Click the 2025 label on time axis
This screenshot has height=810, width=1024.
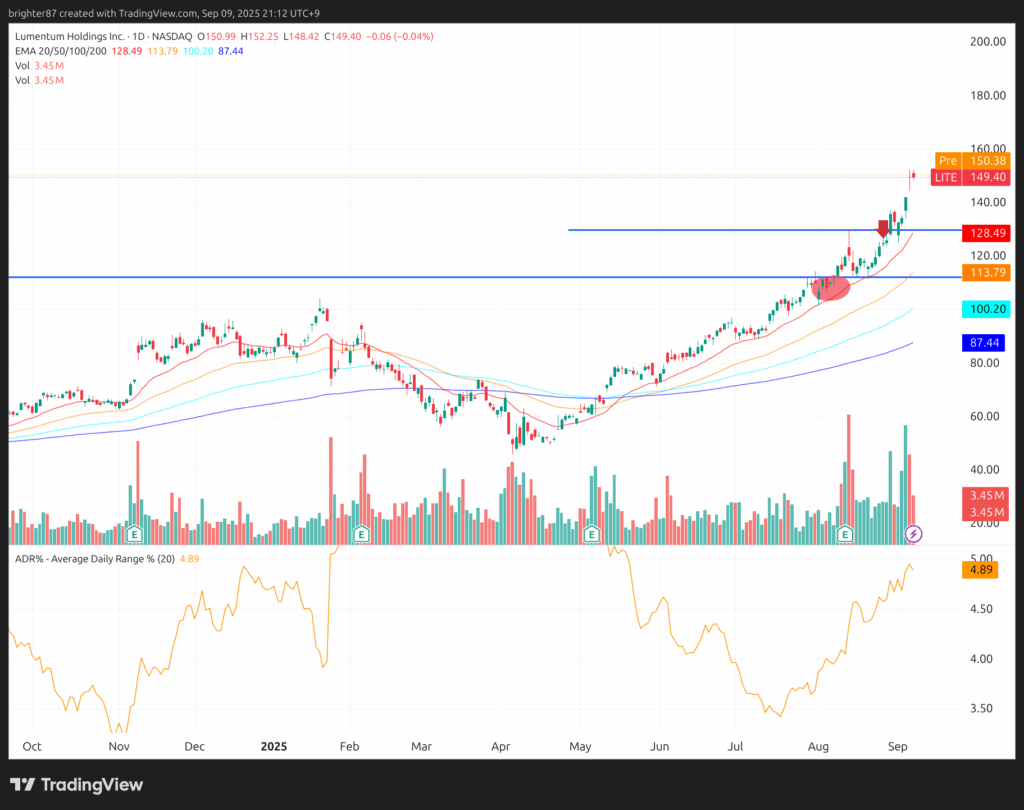pos(274,746)
